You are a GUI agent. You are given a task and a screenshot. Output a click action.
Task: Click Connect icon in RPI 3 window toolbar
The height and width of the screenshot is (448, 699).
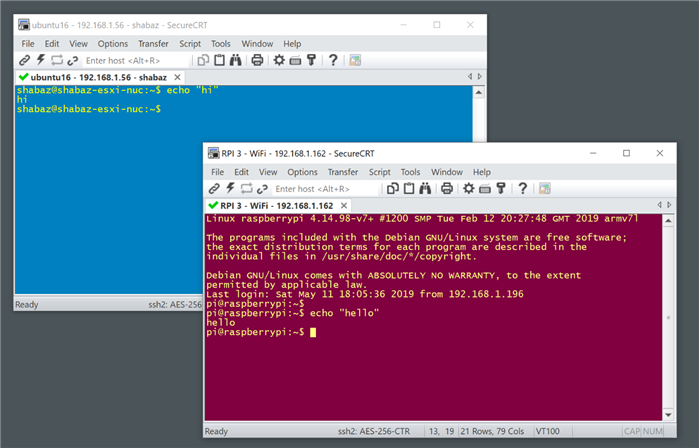(214, 189)
